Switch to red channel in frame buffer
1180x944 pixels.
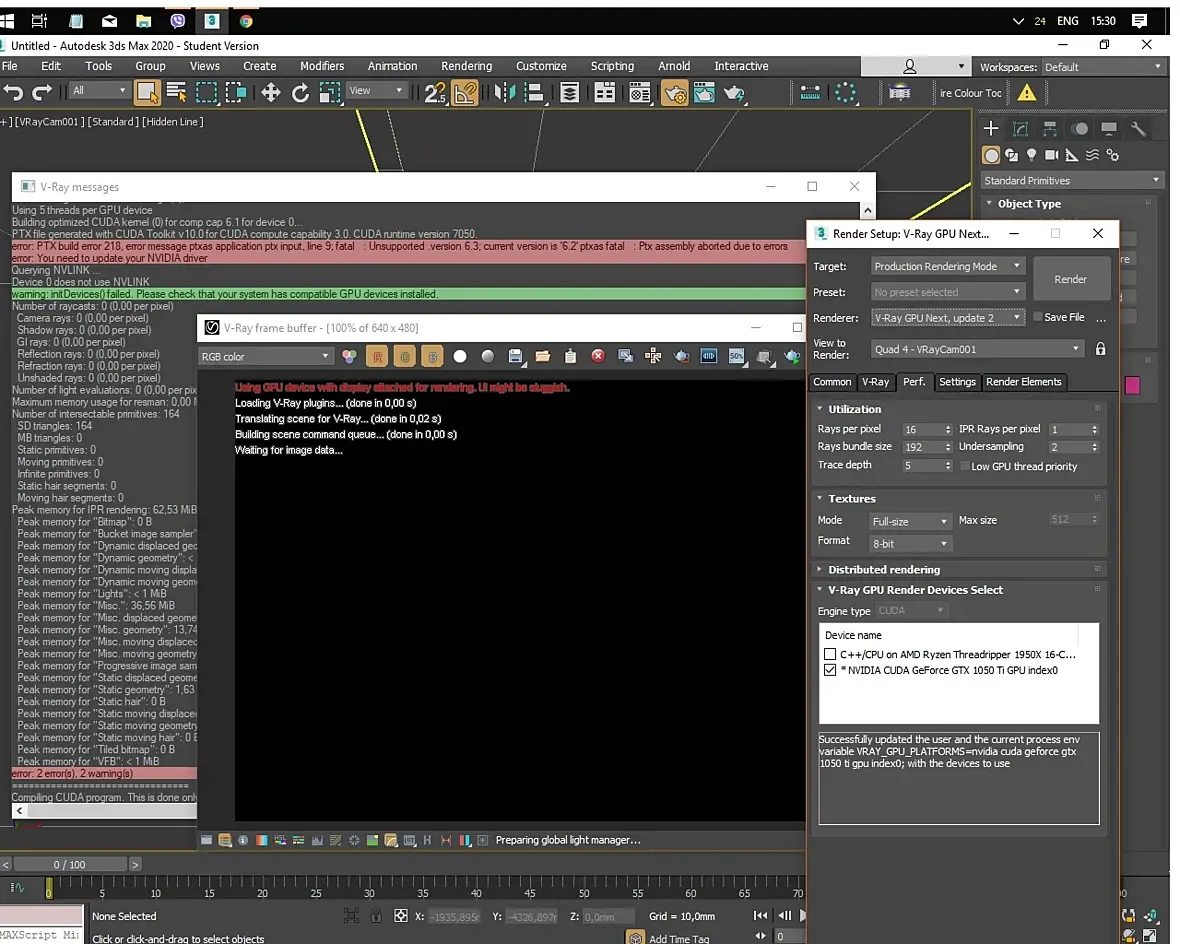(x=377, y=356)
